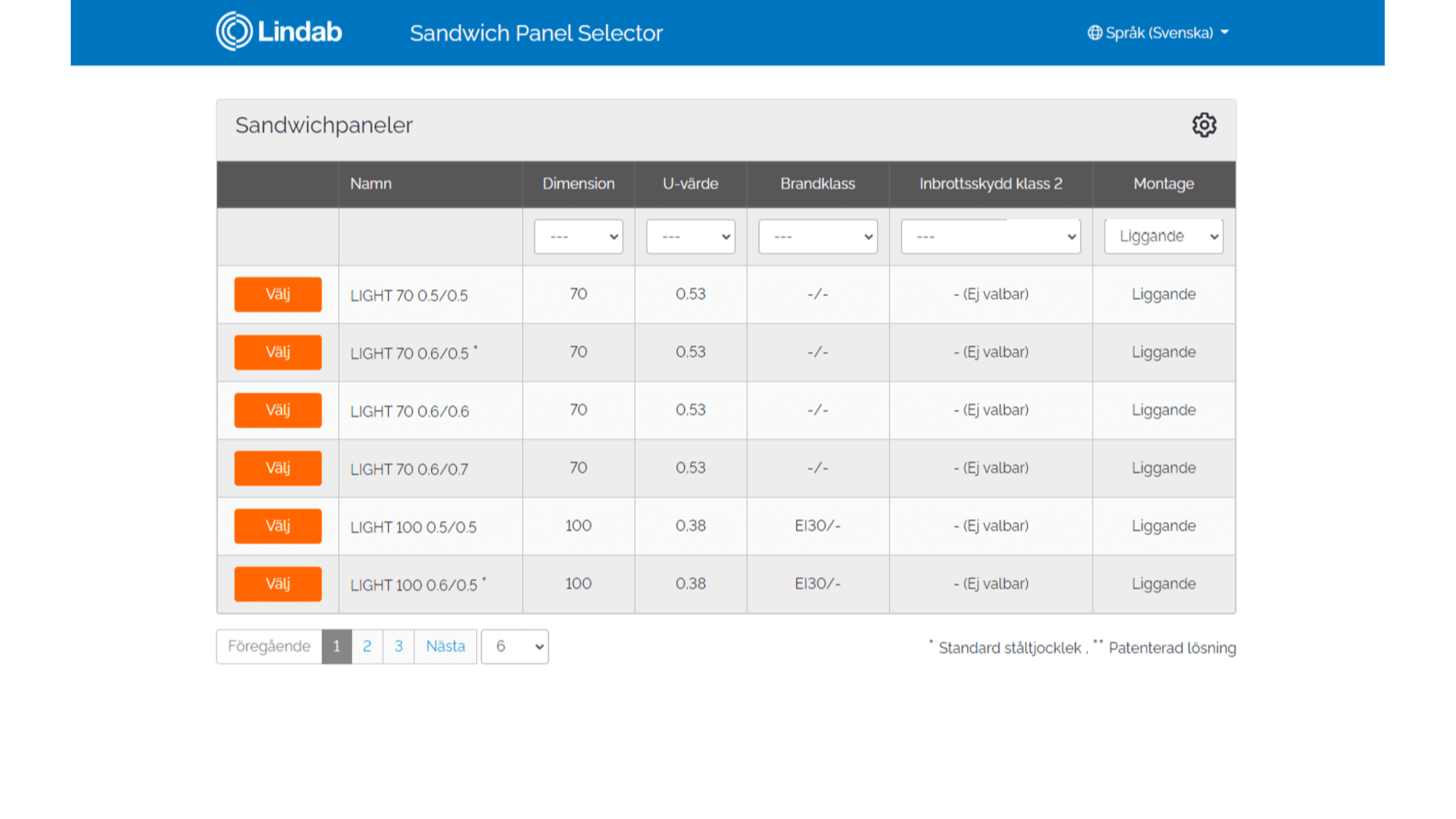Pick LIGHT 100 0.6/0.5 using Välj
The height and width of the screenshot is (819, 1456).
278,584
